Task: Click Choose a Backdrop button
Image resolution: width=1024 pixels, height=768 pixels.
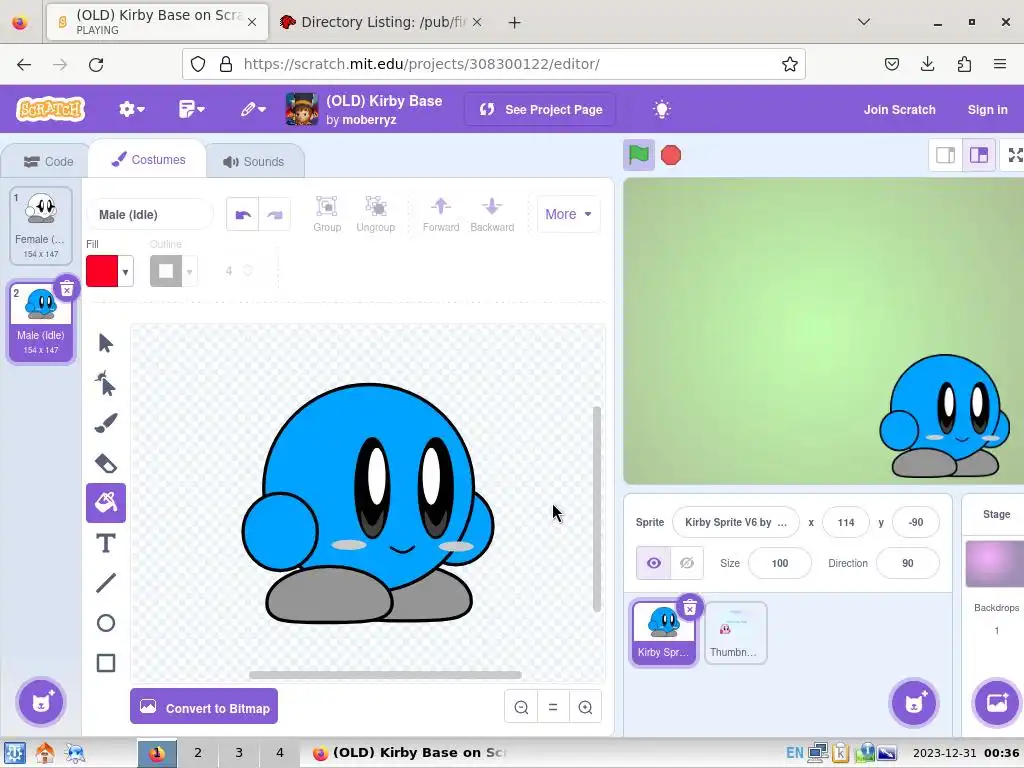Action: 997,703
